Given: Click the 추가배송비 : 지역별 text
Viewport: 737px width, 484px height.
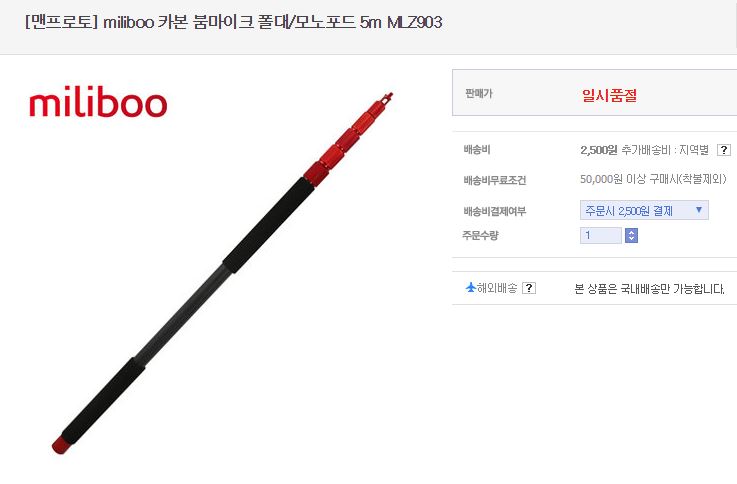Looking at the screenshot, I should coord(665,150).
